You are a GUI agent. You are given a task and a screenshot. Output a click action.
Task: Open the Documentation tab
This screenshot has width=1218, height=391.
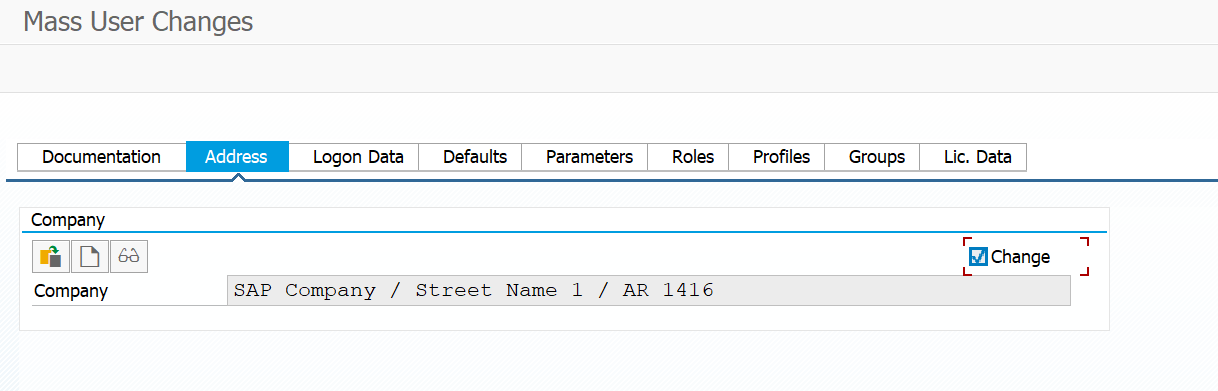pos(102,157)
